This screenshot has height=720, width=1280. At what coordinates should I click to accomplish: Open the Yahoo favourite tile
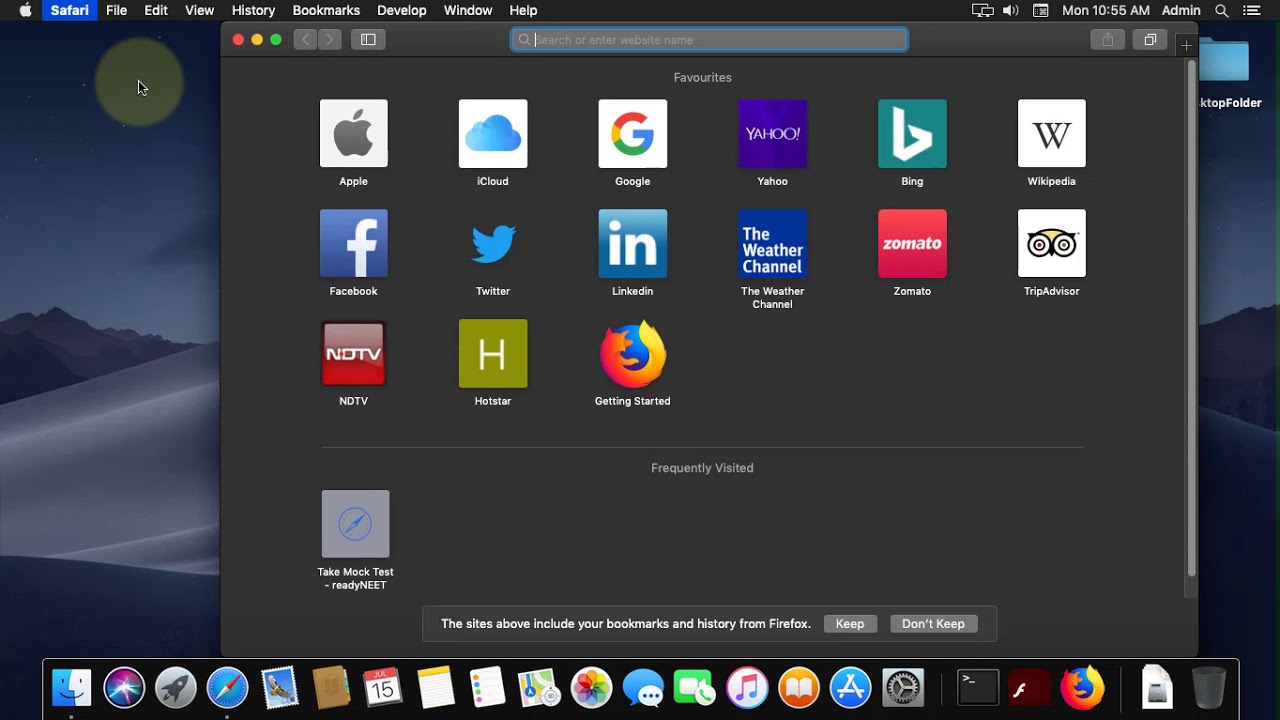(772, 133)
